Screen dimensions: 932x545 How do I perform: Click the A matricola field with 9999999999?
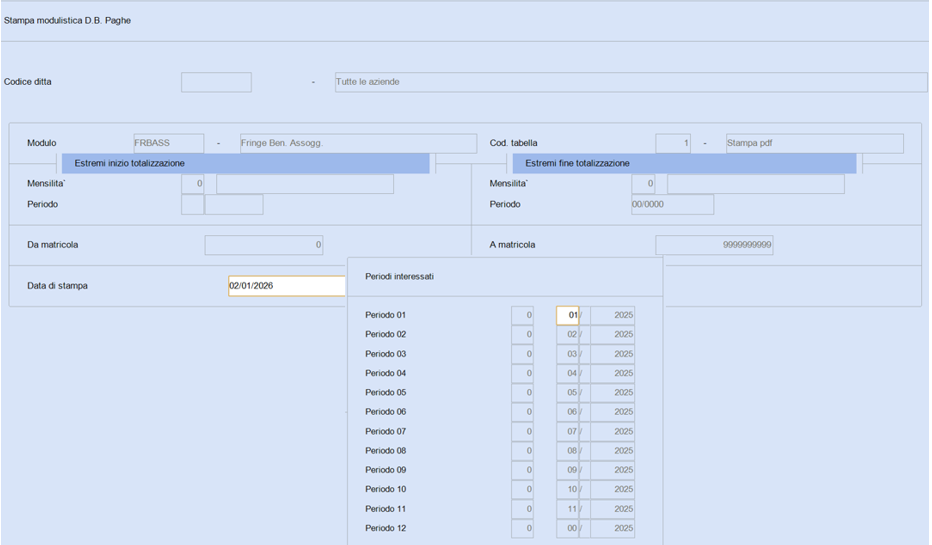714,245
